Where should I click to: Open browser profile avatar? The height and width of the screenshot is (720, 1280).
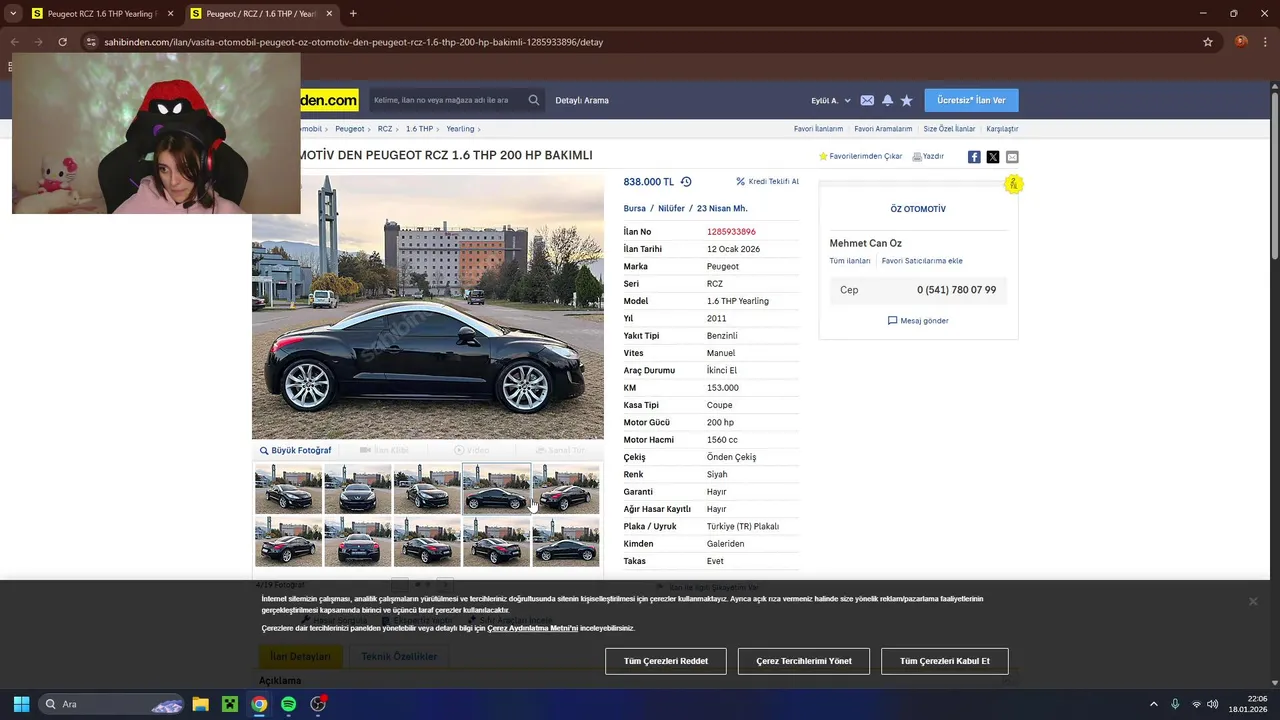(1241, 42)
